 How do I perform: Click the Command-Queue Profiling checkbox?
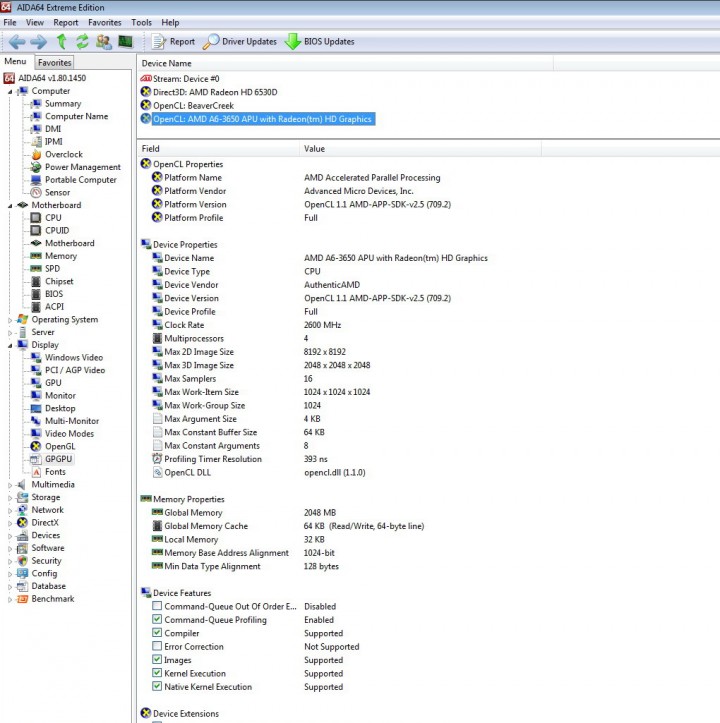pyautogui.click(x=157, y=619)
